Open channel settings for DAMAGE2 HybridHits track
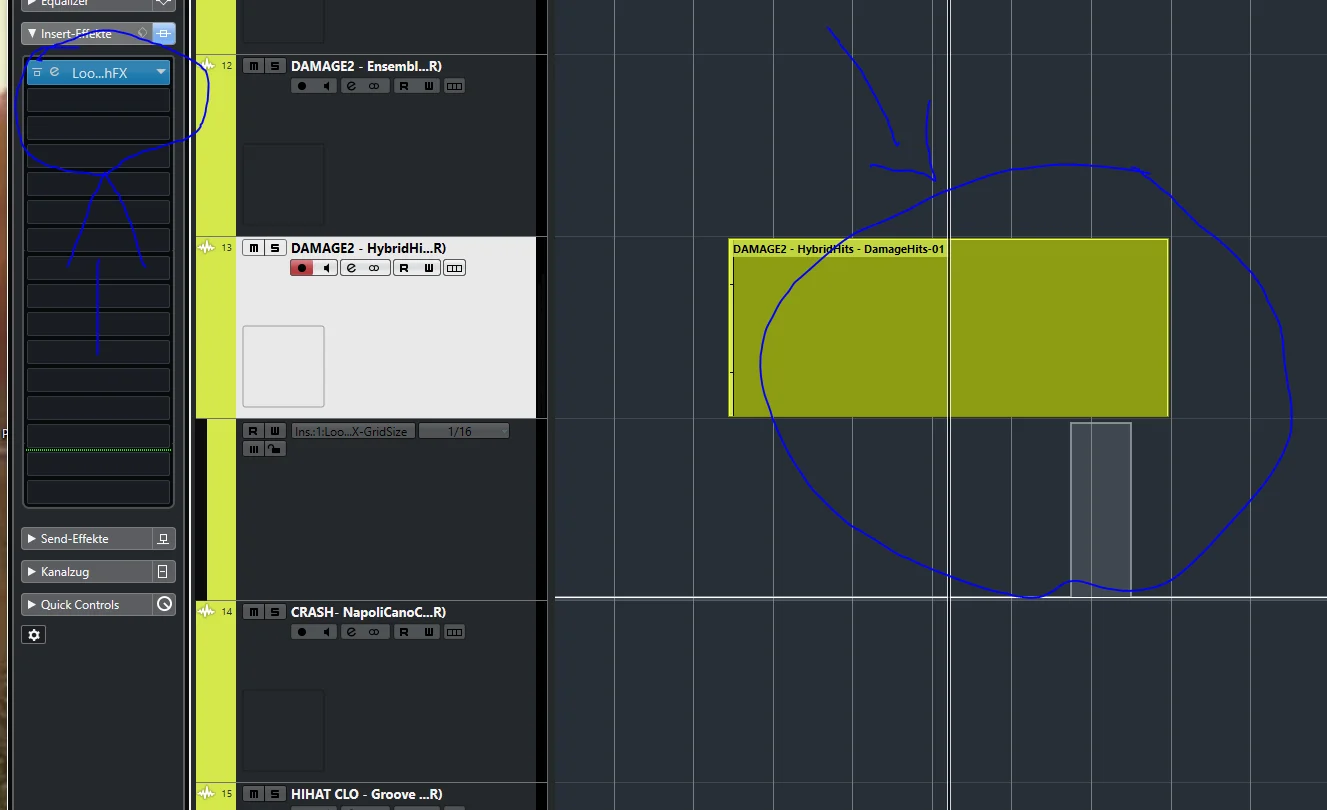 351,268
